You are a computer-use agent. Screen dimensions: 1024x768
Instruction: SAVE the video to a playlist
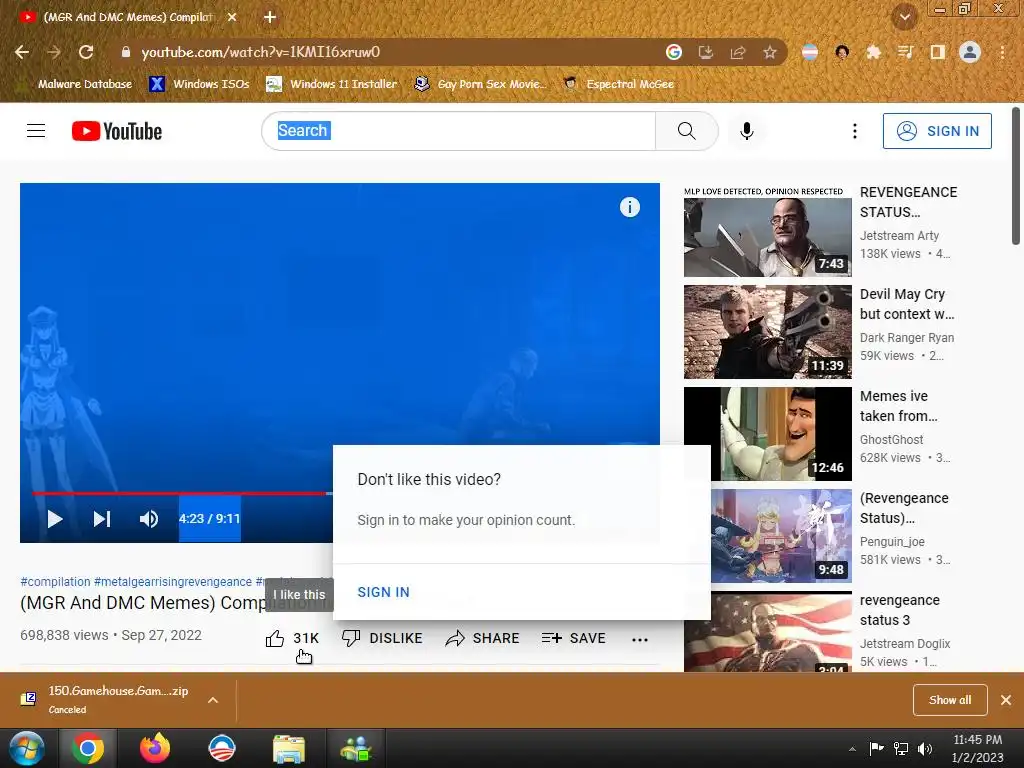[573, 638]
